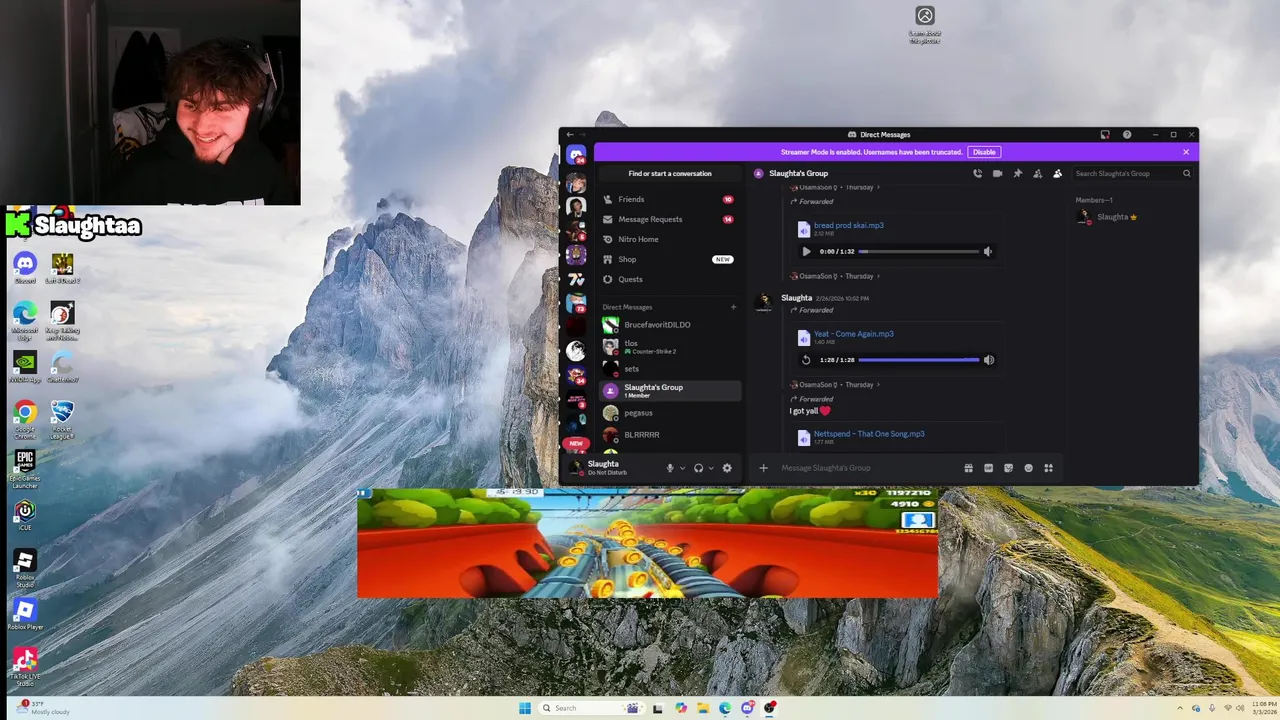The height and width of the screenshot is (720, 1280).
Task: Open the Discord inbox icon in title bar
Action: tap(1105, 134)
